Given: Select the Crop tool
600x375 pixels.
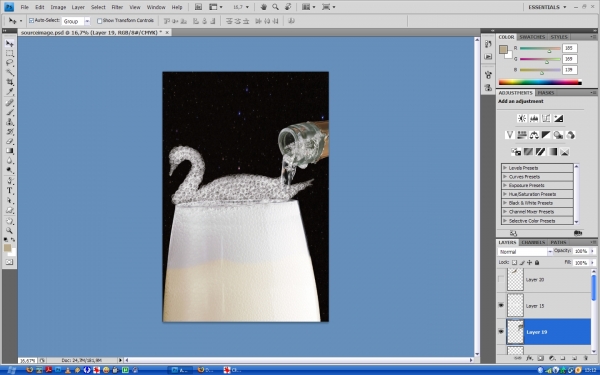Looking at the screenshot, I should coord(10,82).
